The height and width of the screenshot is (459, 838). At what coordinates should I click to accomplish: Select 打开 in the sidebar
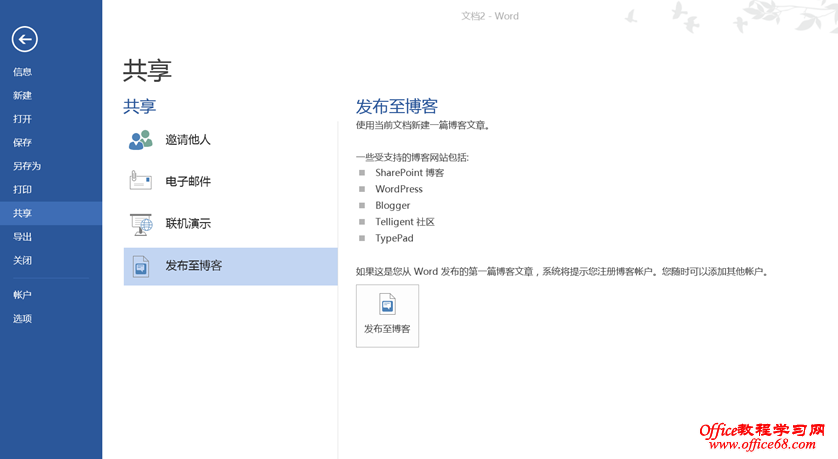pyautogui.click(x=22, y=119)
